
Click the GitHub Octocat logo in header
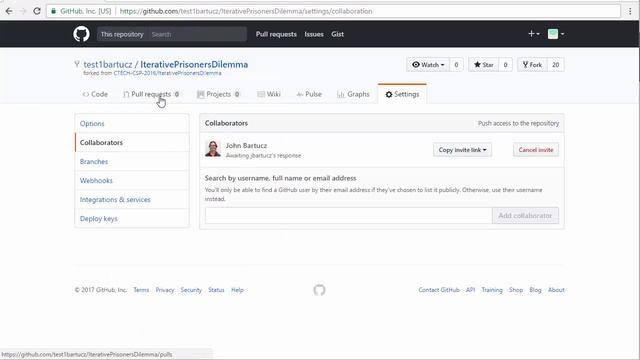pyautogui.click(x=81, y=34)
